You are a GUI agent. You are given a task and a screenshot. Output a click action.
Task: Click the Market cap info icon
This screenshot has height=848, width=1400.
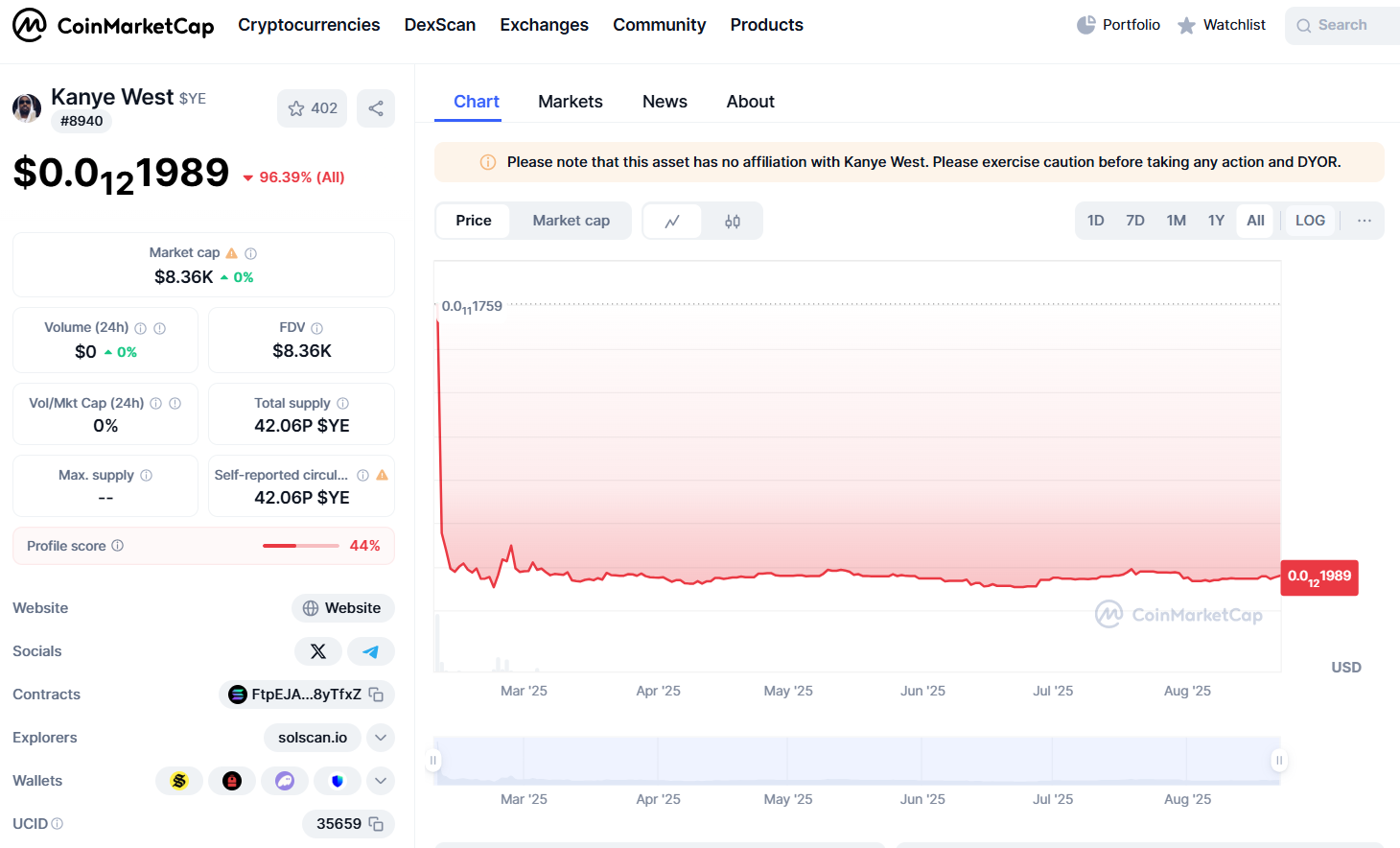pos(250,253)
